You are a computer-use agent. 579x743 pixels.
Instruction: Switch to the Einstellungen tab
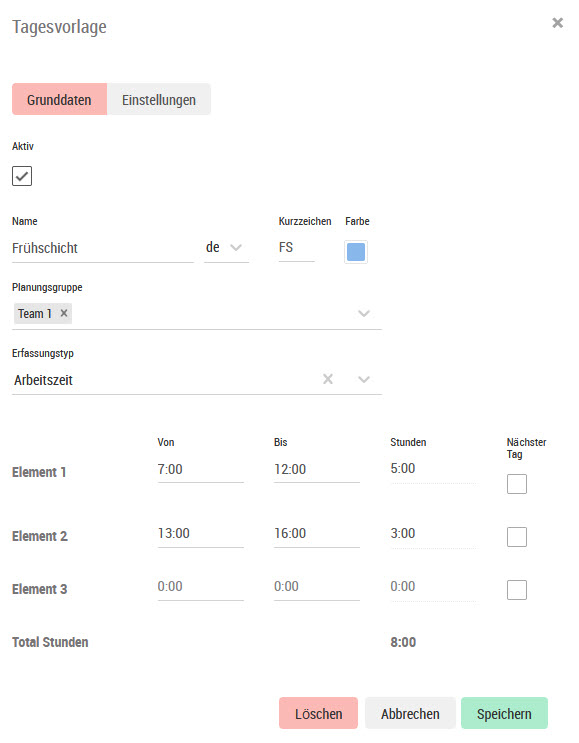[x=159, y=100]
